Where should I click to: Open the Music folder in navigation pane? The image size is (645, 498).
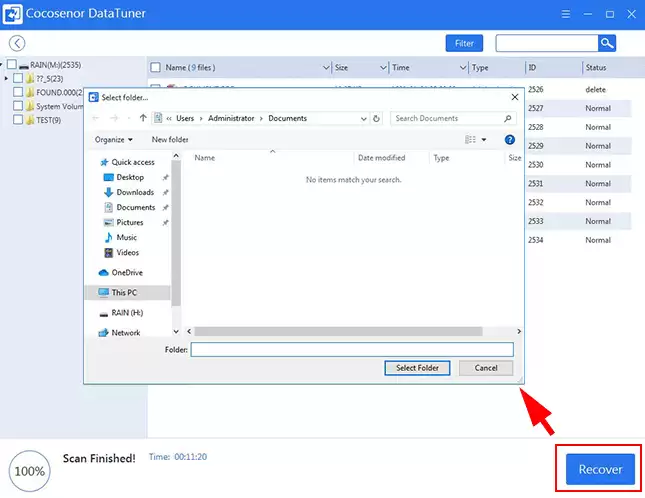coord(127,237)
